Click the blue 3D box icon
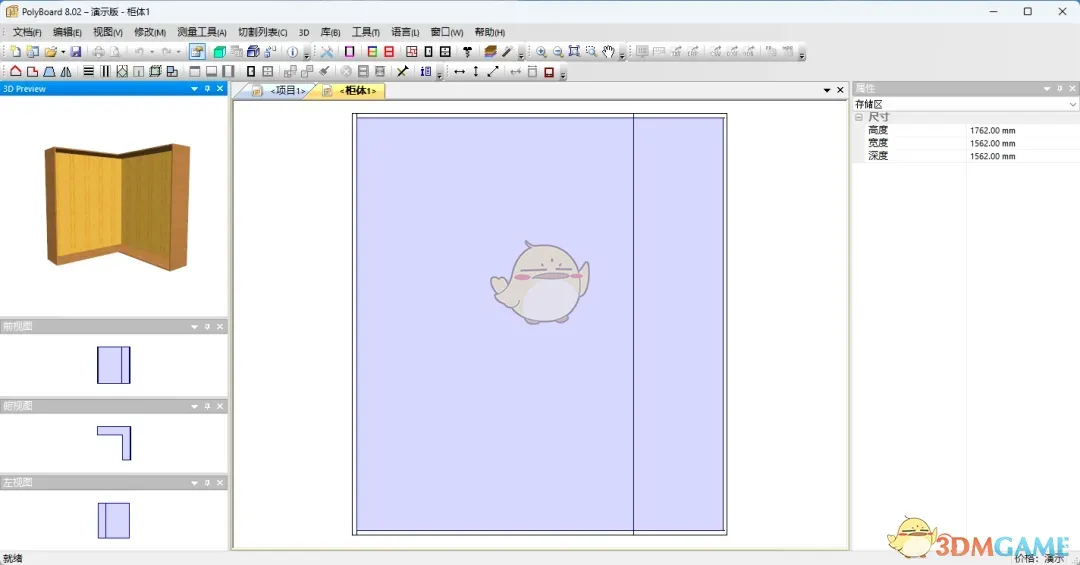Viewport: 1080px width, 565px height. coord(253,52)
